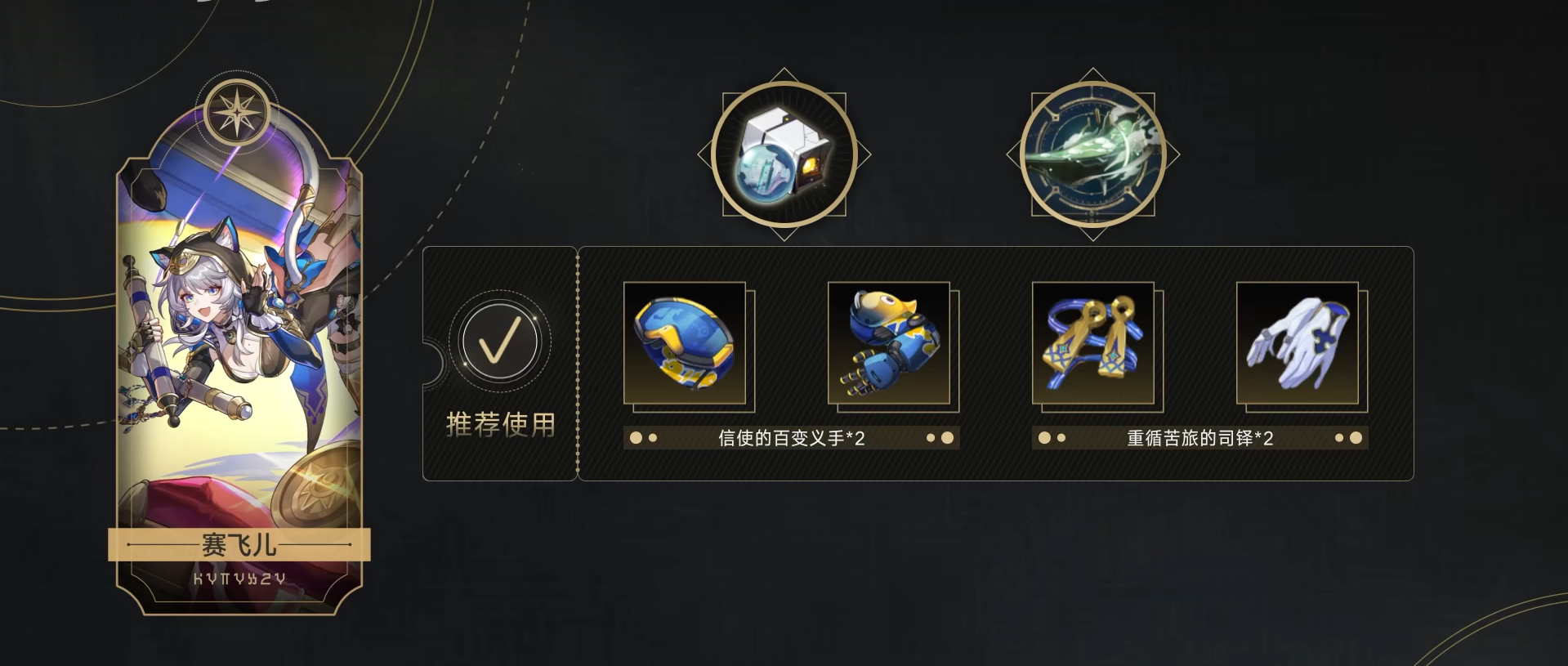
Task: Select the 赛飞儿 character name banner
Action: pyautogui.click(x=239, y=545)
